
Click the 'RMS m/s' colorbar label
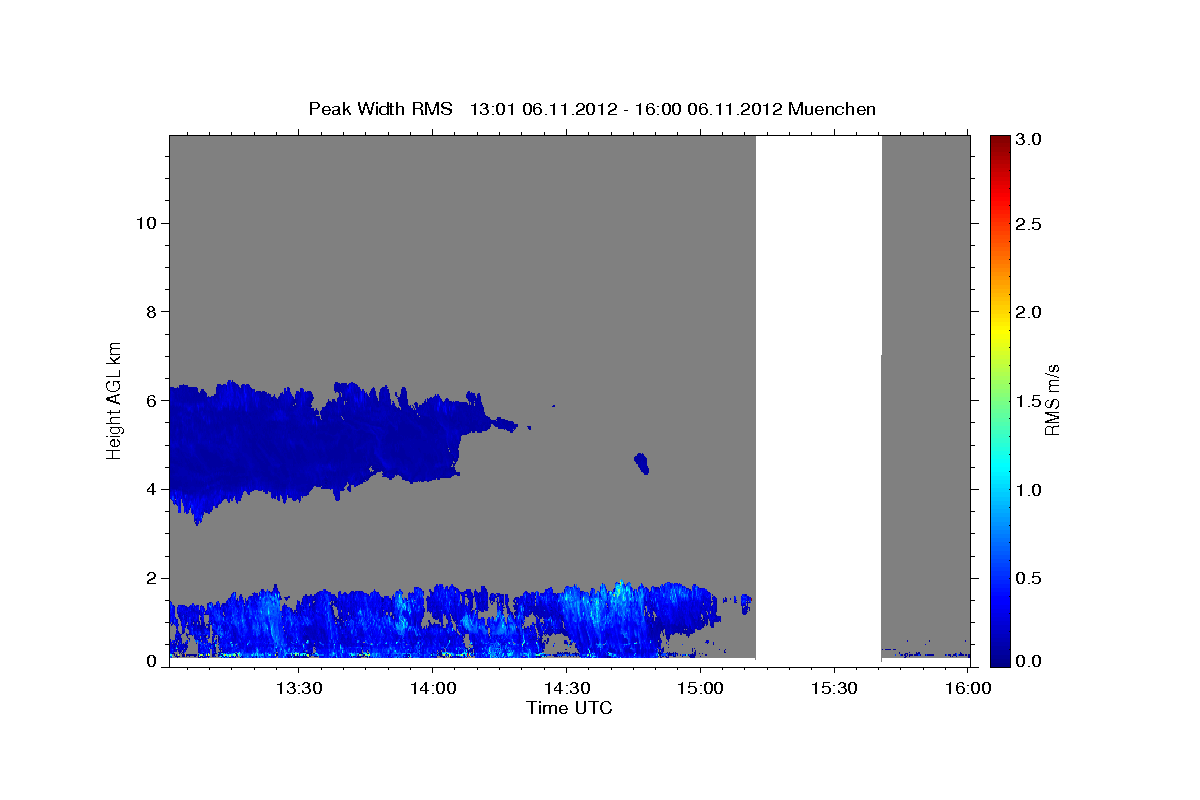click(x=1053, y=399)
